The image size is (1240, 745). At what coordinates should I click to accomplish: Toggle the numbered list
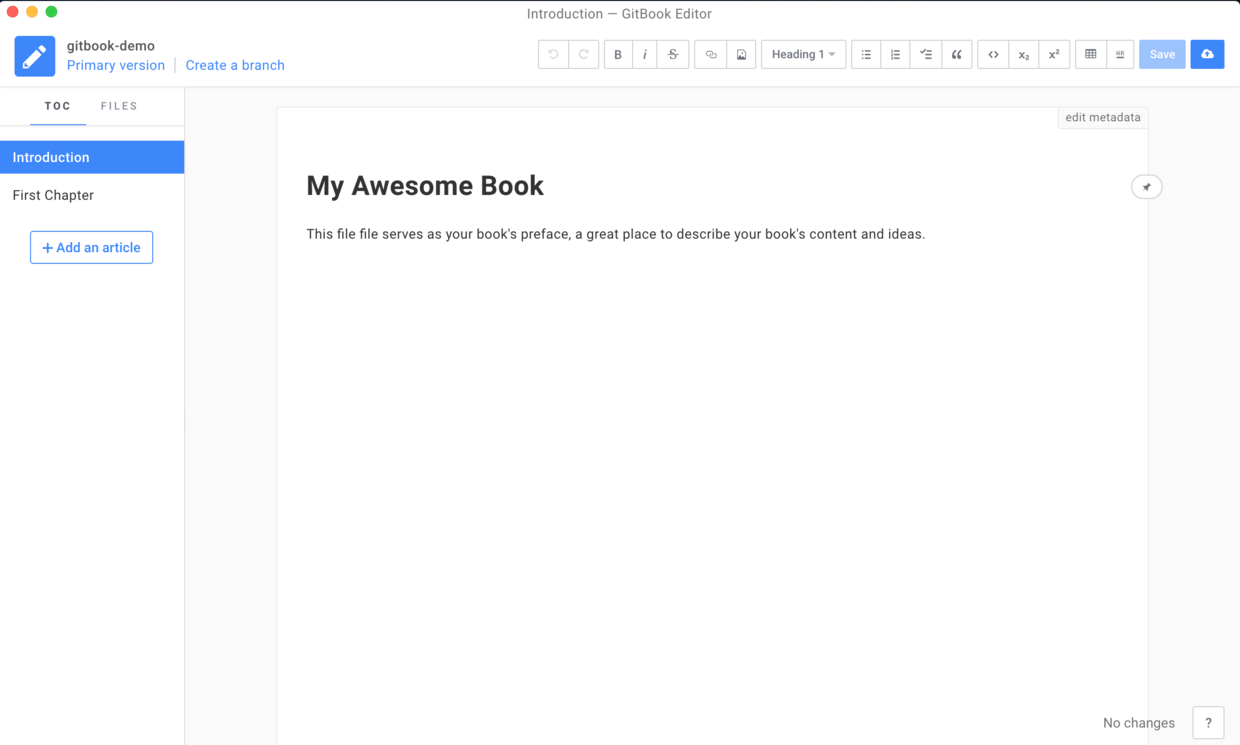pos(895,54)
